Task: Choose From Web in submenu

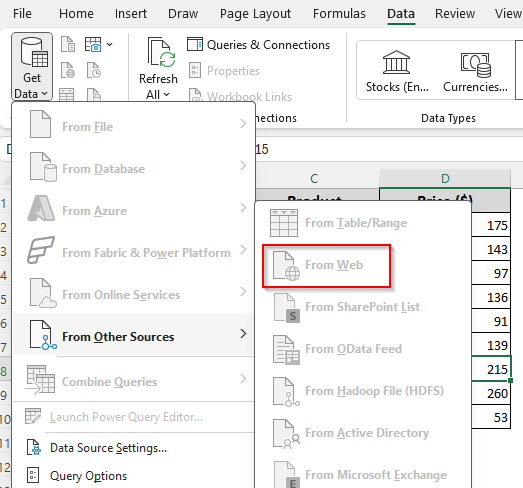Action: point(363,265)
